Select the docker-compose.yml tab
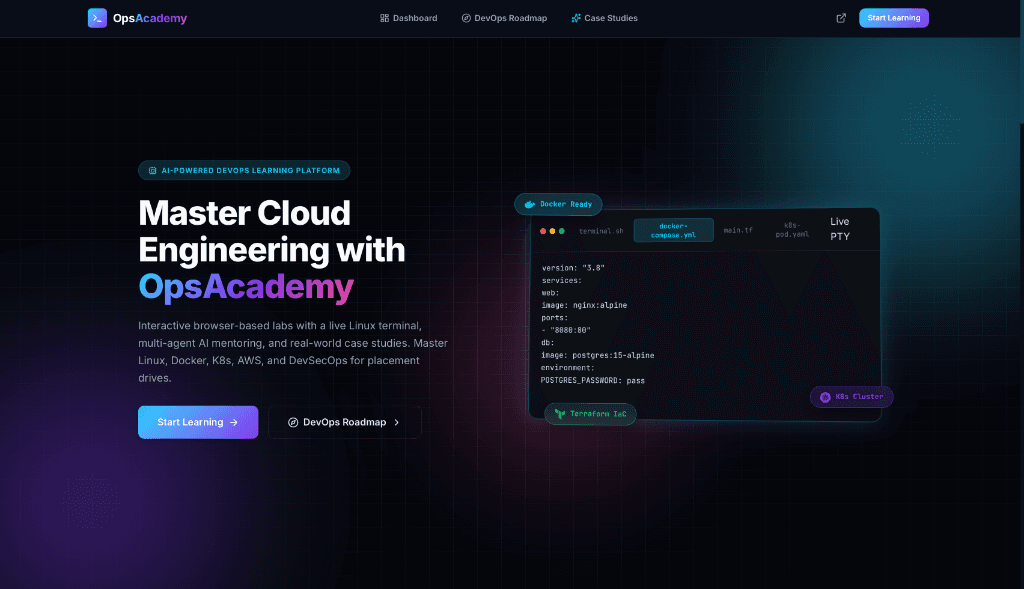 pyautogui.click(x=673, y=231)
